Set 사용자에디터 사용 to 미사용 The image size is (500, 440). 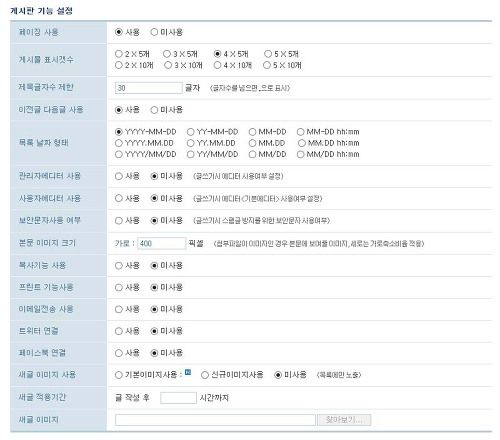(154, 198)
